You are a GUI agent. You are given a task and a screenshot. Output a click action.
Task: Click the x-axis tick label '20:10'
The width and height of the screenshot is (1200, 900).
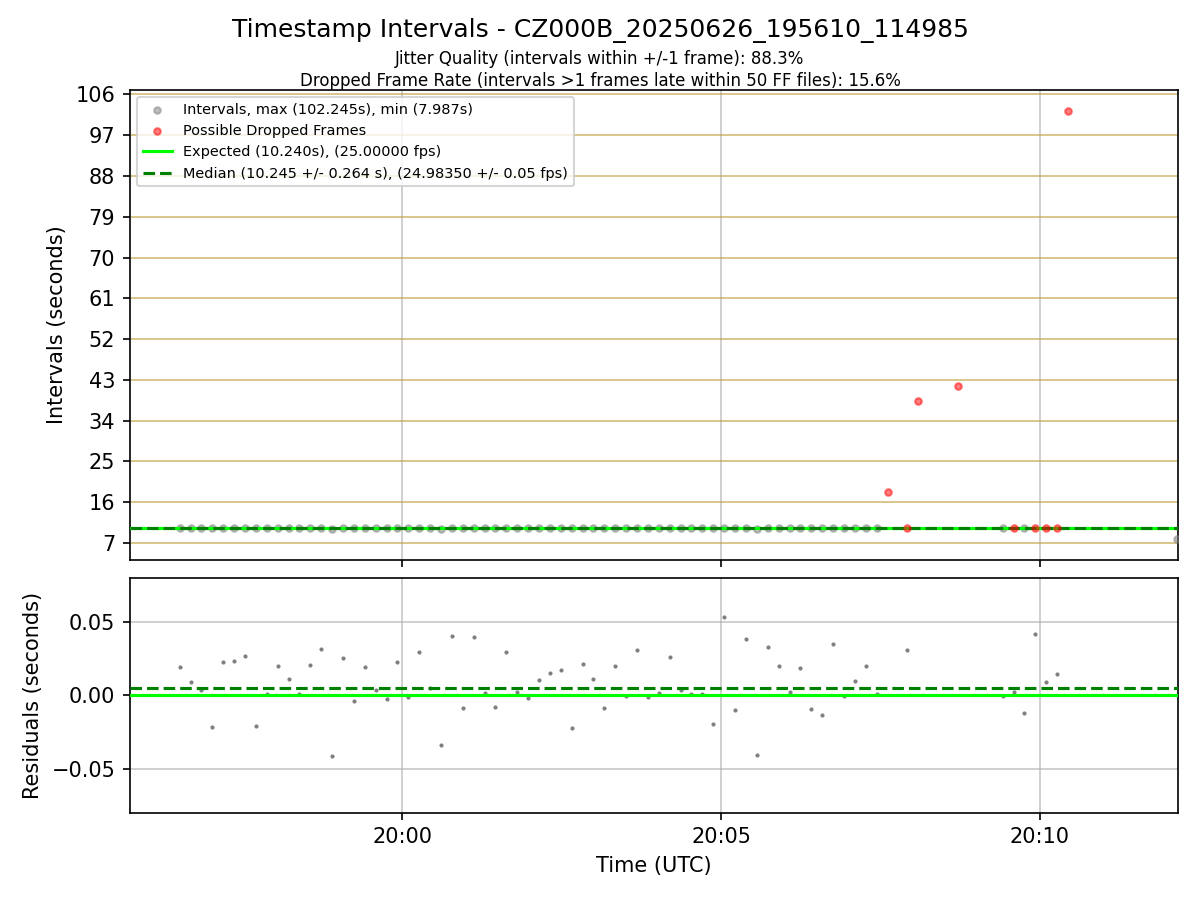(x=1039, y=834)
